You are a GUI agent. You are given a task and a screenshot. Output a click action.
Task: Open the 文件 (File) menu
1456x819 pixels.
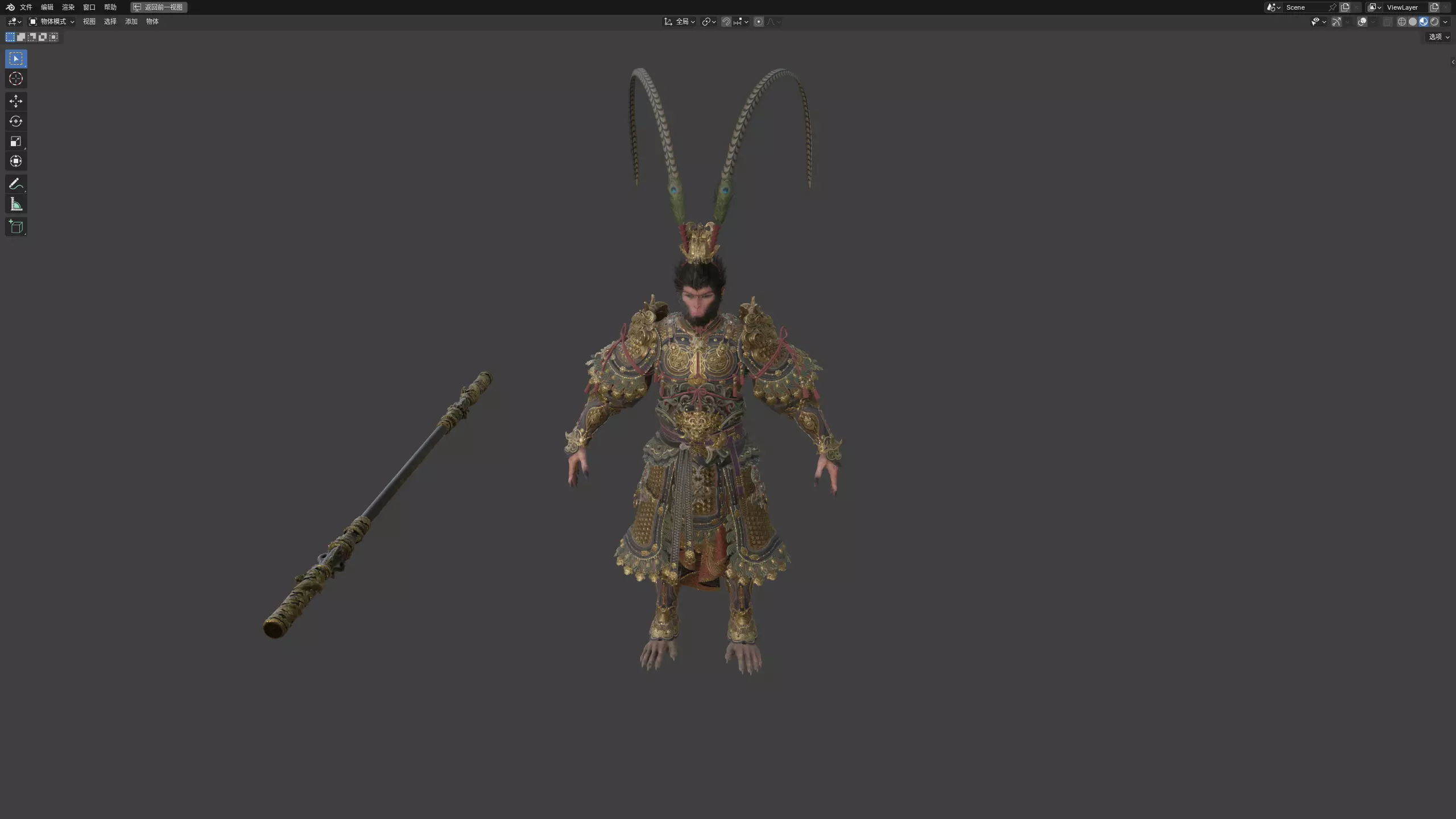26,7
